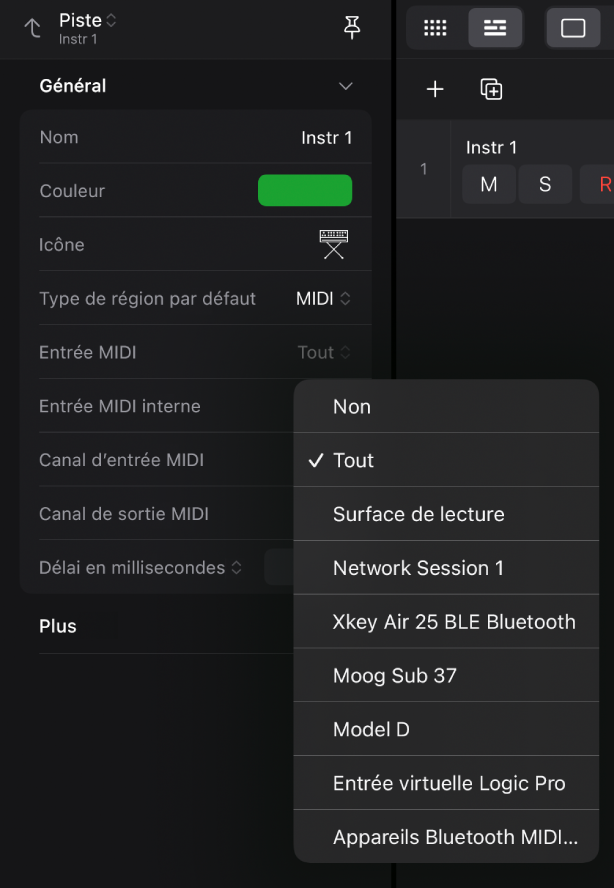Switch to the tracks list view icon
This screenshot has height=888, width=614.
coord(495,28)
